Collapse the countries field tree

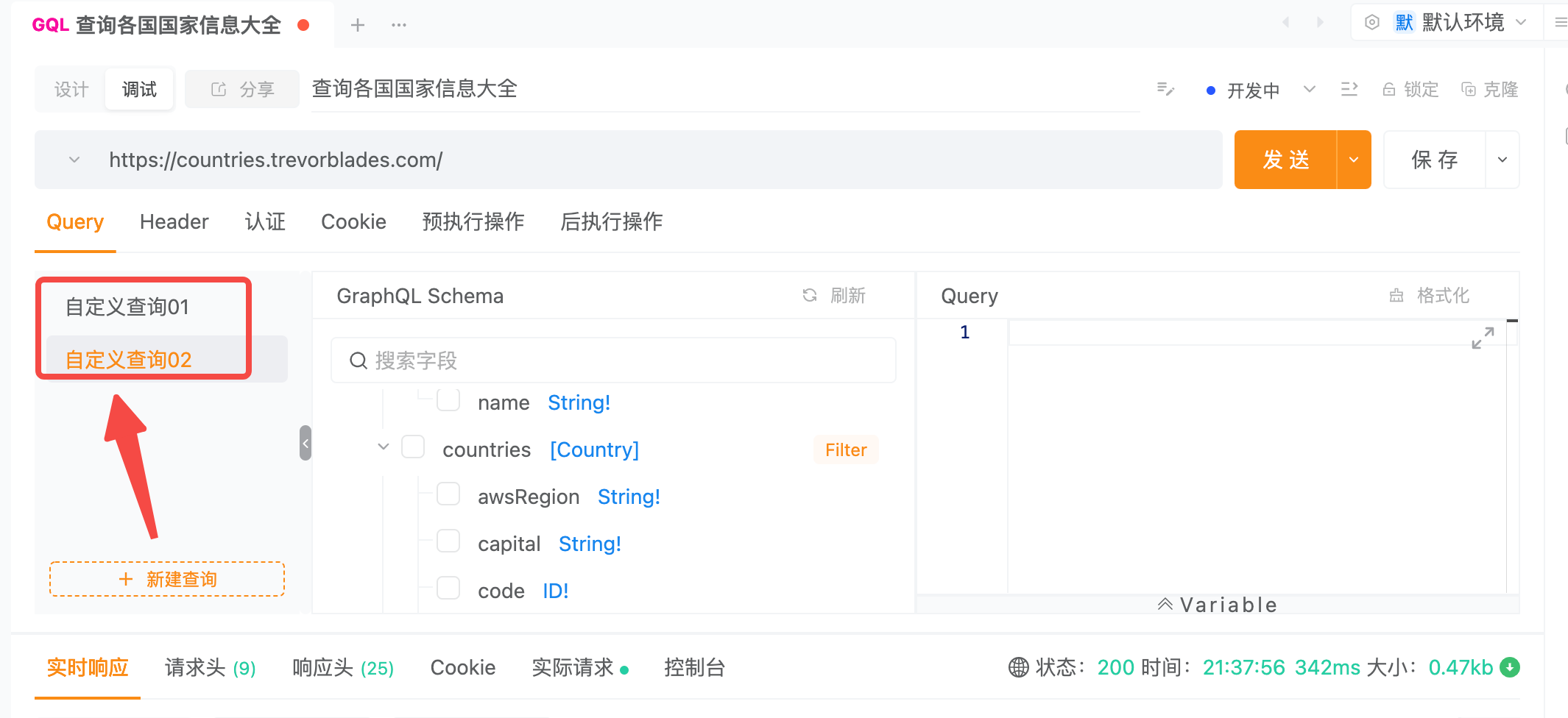[382, 446]
